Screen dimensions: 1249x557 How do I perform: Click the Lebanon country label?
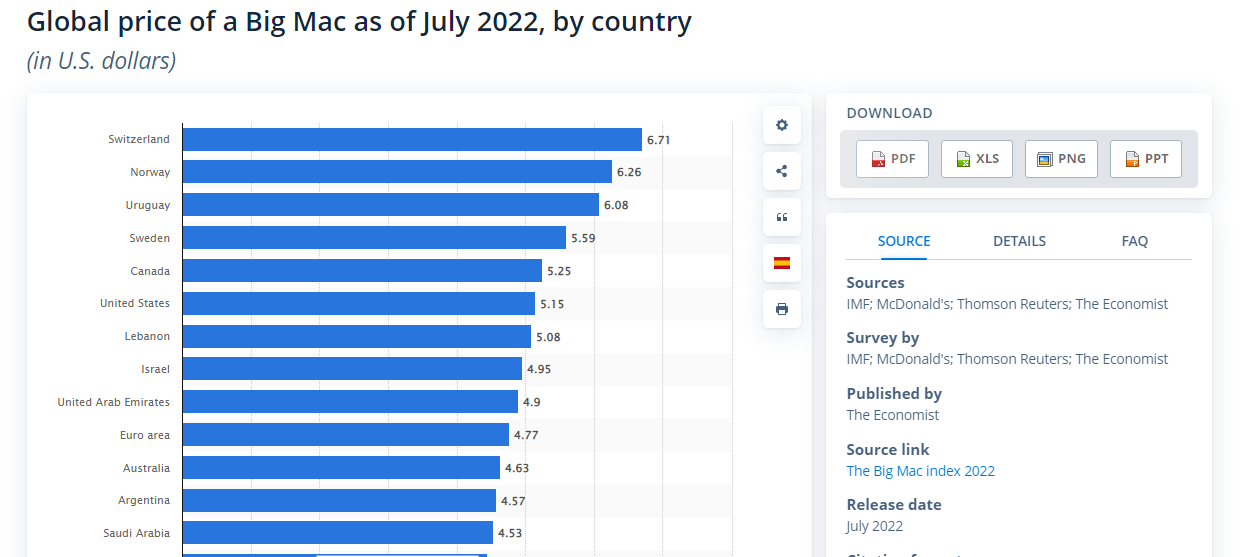point(147,336)
